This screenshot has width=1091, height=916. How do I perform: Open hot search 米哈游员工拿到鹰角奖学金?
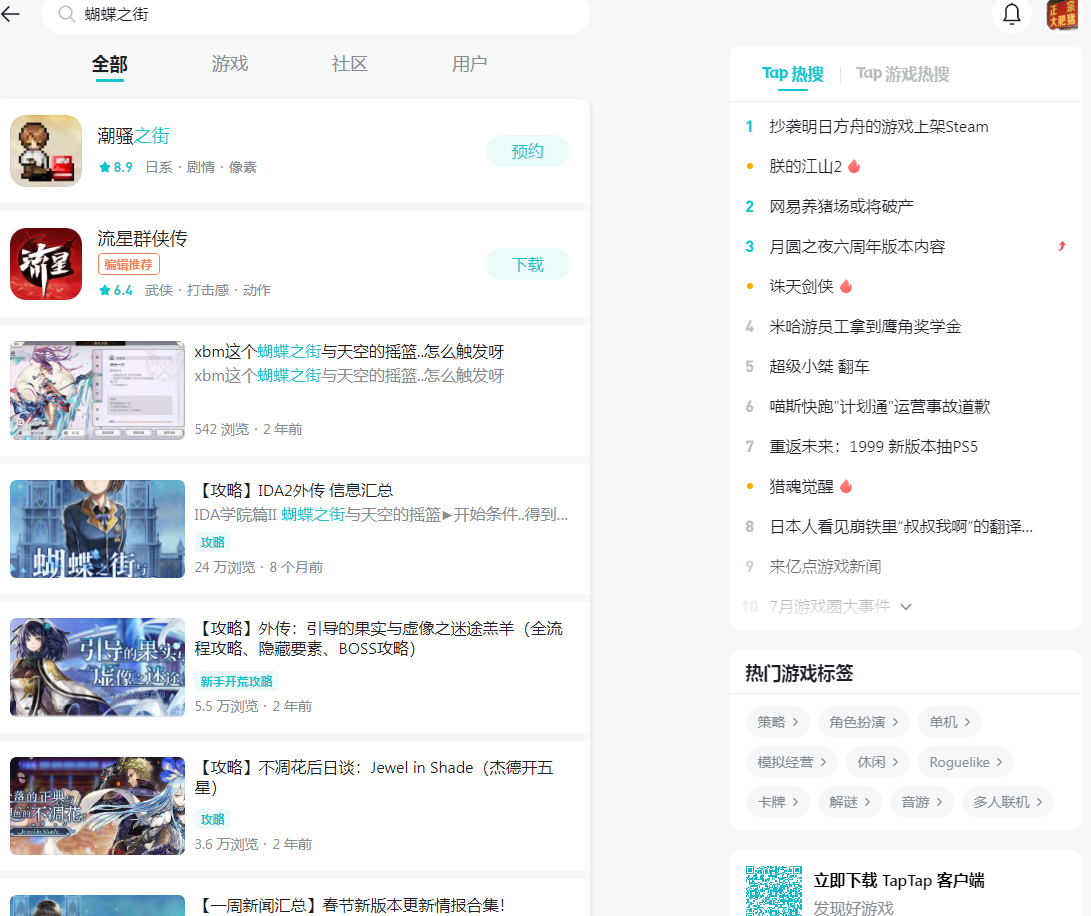click(x=866, y=326)
